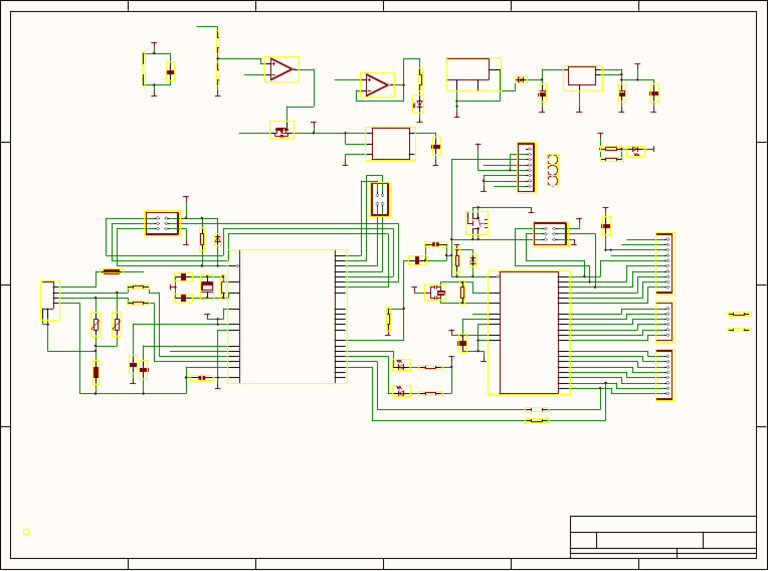Click the three stacked circles symbol
768x571 pixels.
point(552,170)
